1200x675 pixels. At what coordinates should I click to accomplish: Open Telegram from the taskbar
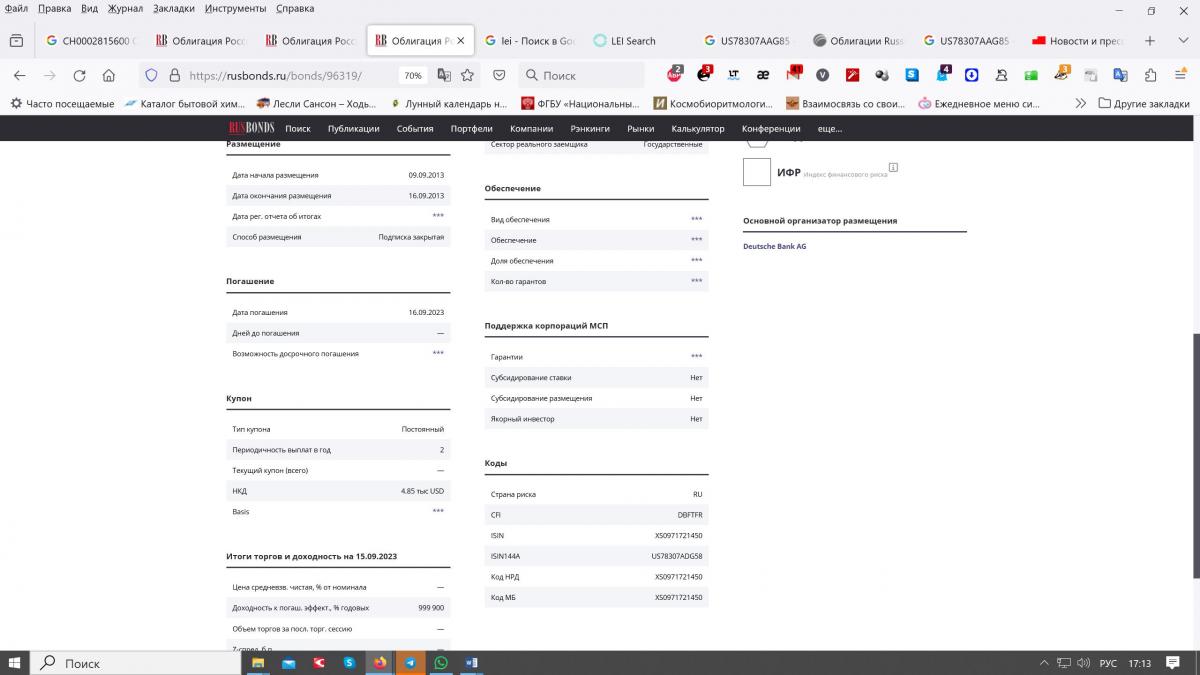pos(410,662)
